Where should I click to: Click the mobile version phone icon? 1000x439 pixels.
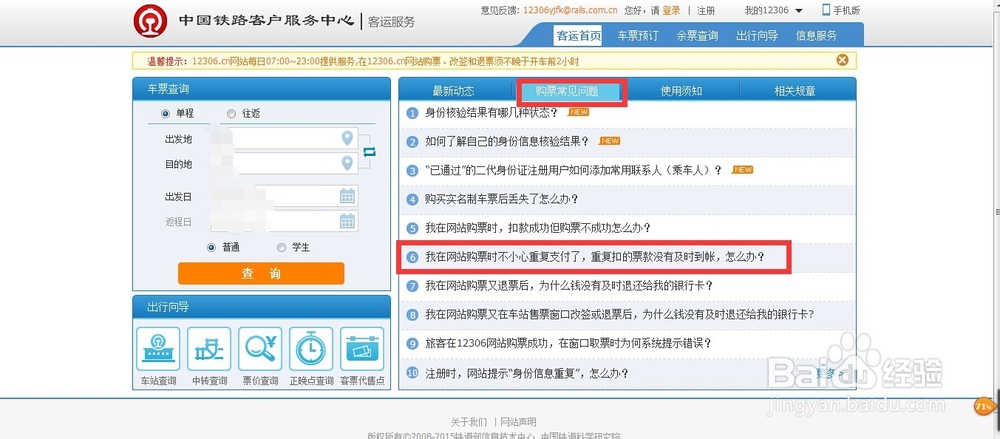[826, 10]
